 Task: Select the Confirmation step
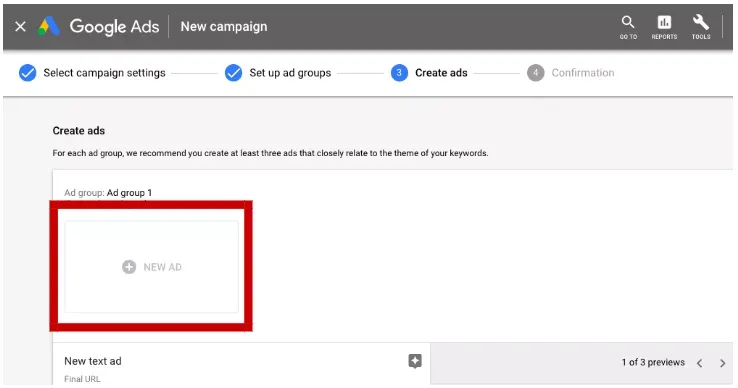[x=583, y=73]
